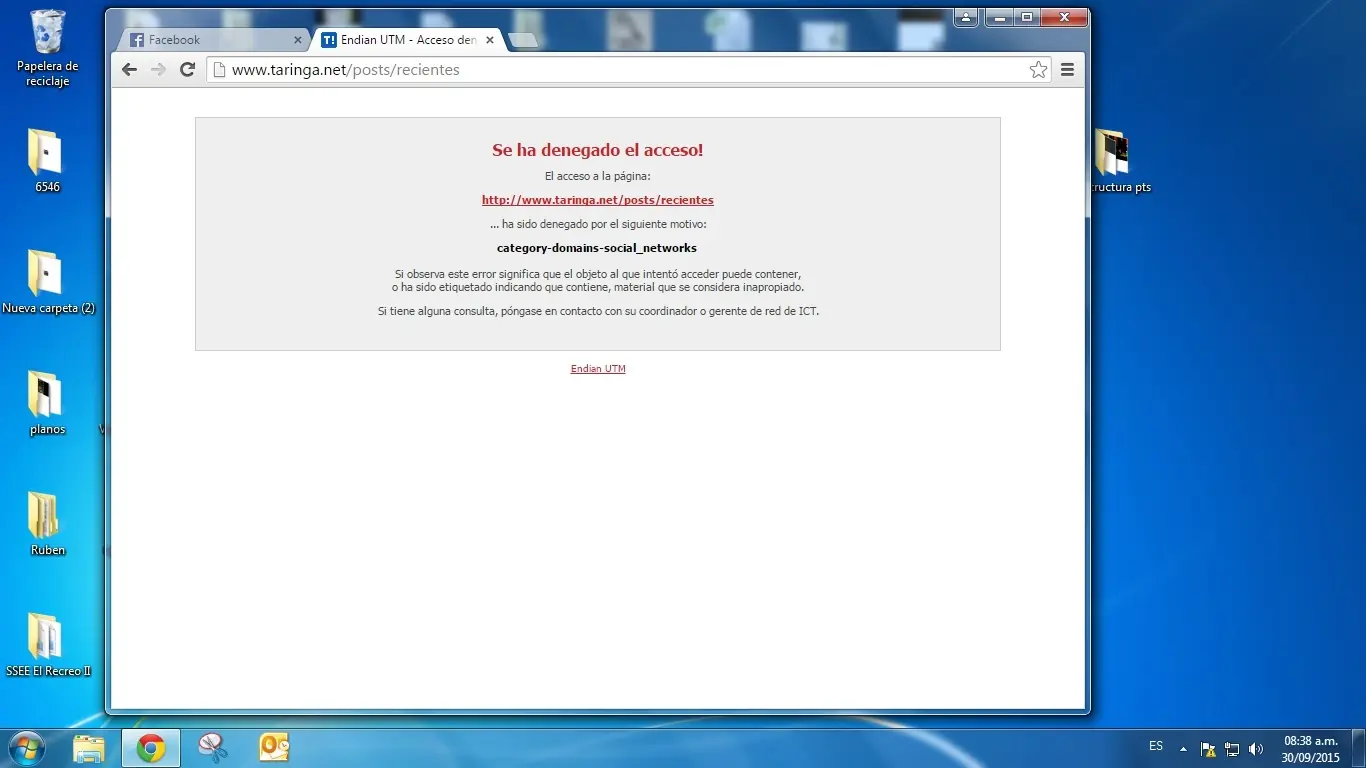Switch to the Facebook tab

215,40
